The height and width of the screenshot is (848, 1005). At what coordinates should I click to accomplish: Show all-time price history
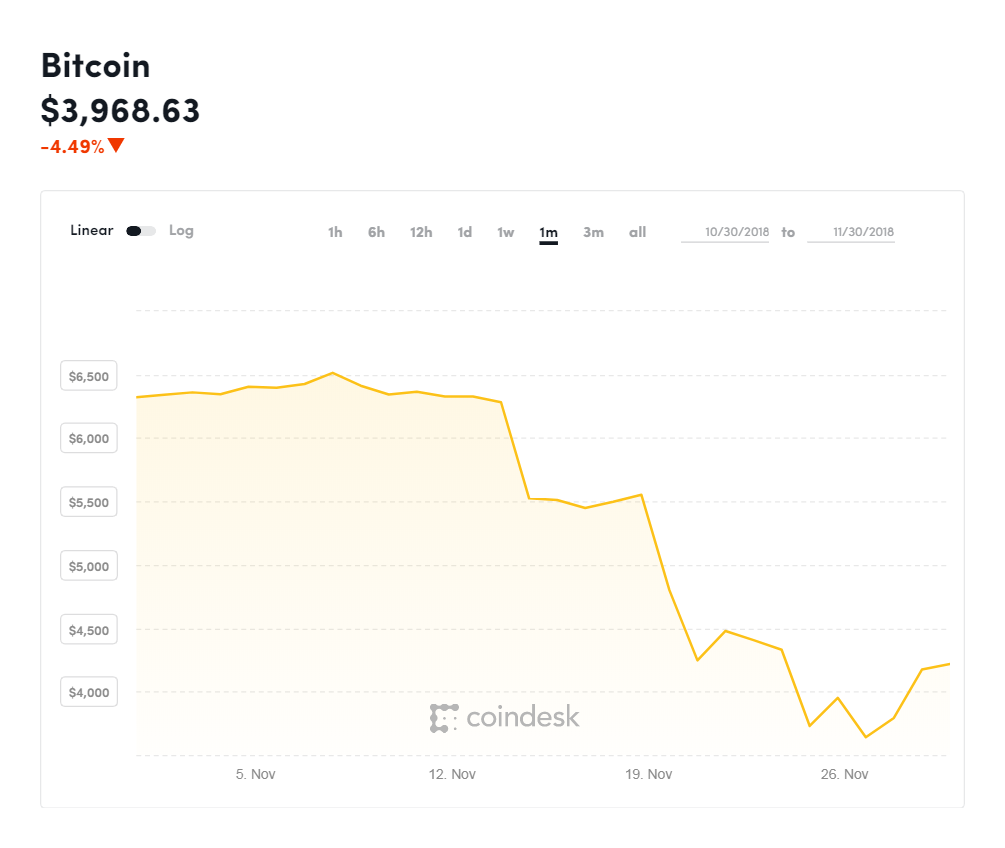tap(637, 231)
